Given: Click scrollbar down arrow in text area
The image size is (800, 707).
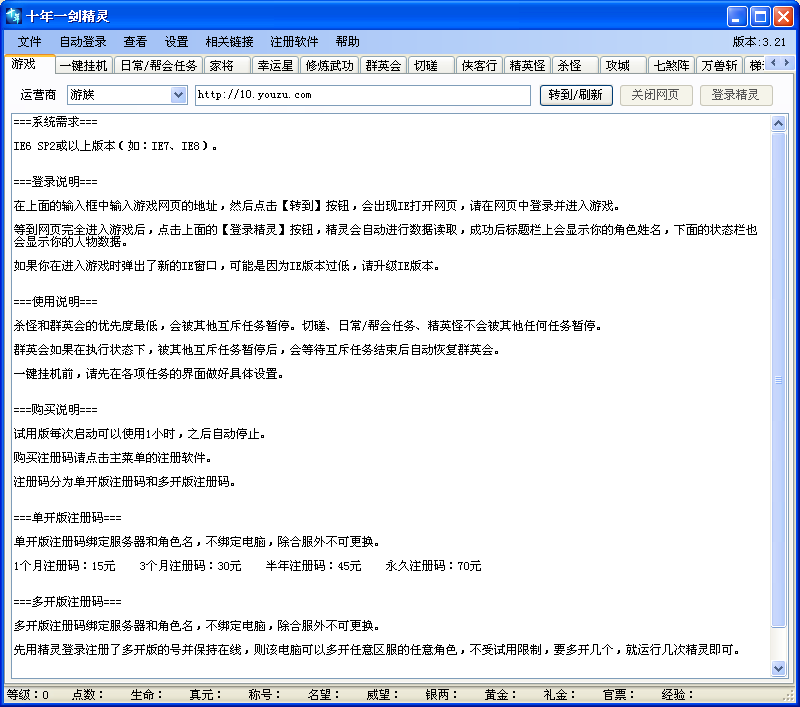Looking at the screenshot, I should pos(779,668).
